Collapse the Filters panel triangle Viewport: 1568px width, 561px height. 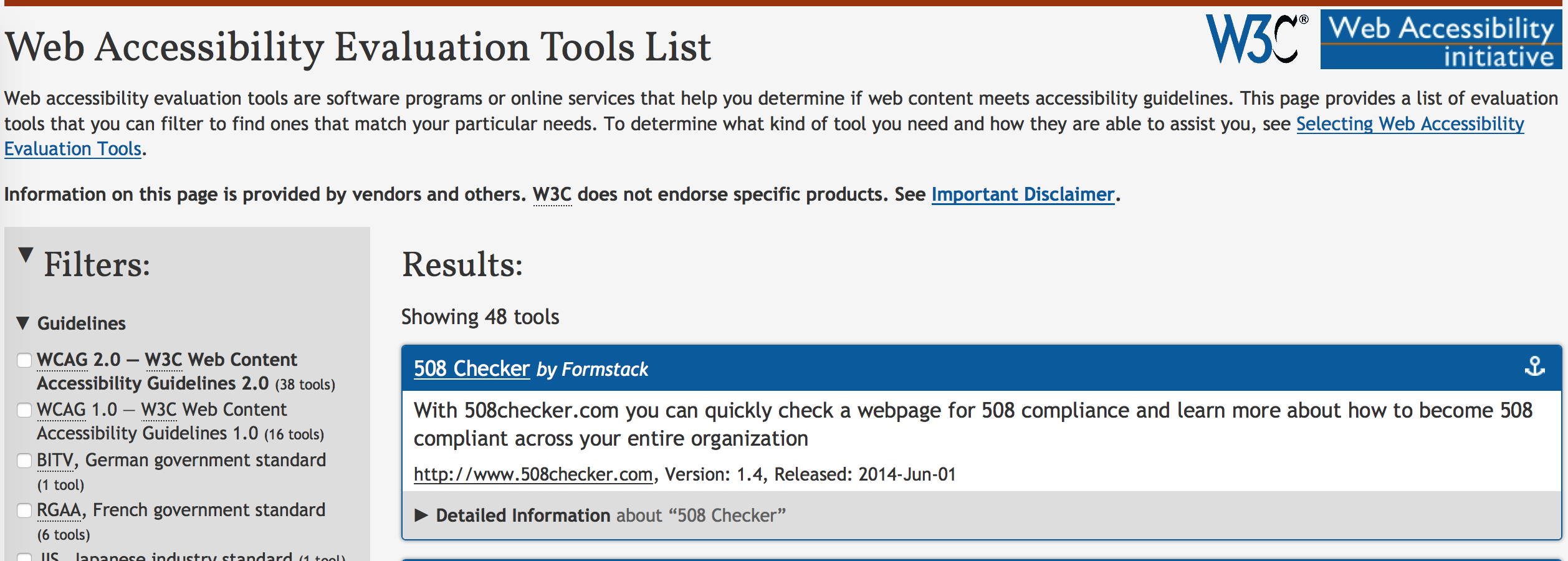26,255
